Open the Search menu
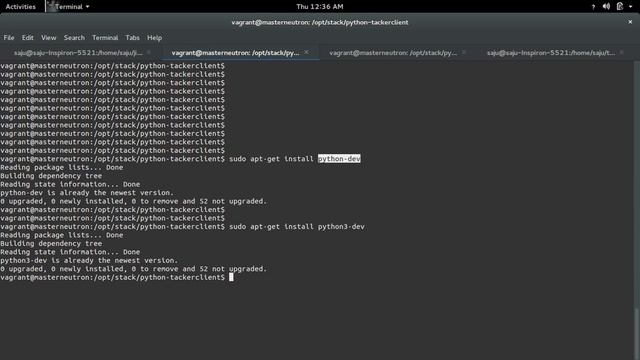 click(x=74, y=38)
